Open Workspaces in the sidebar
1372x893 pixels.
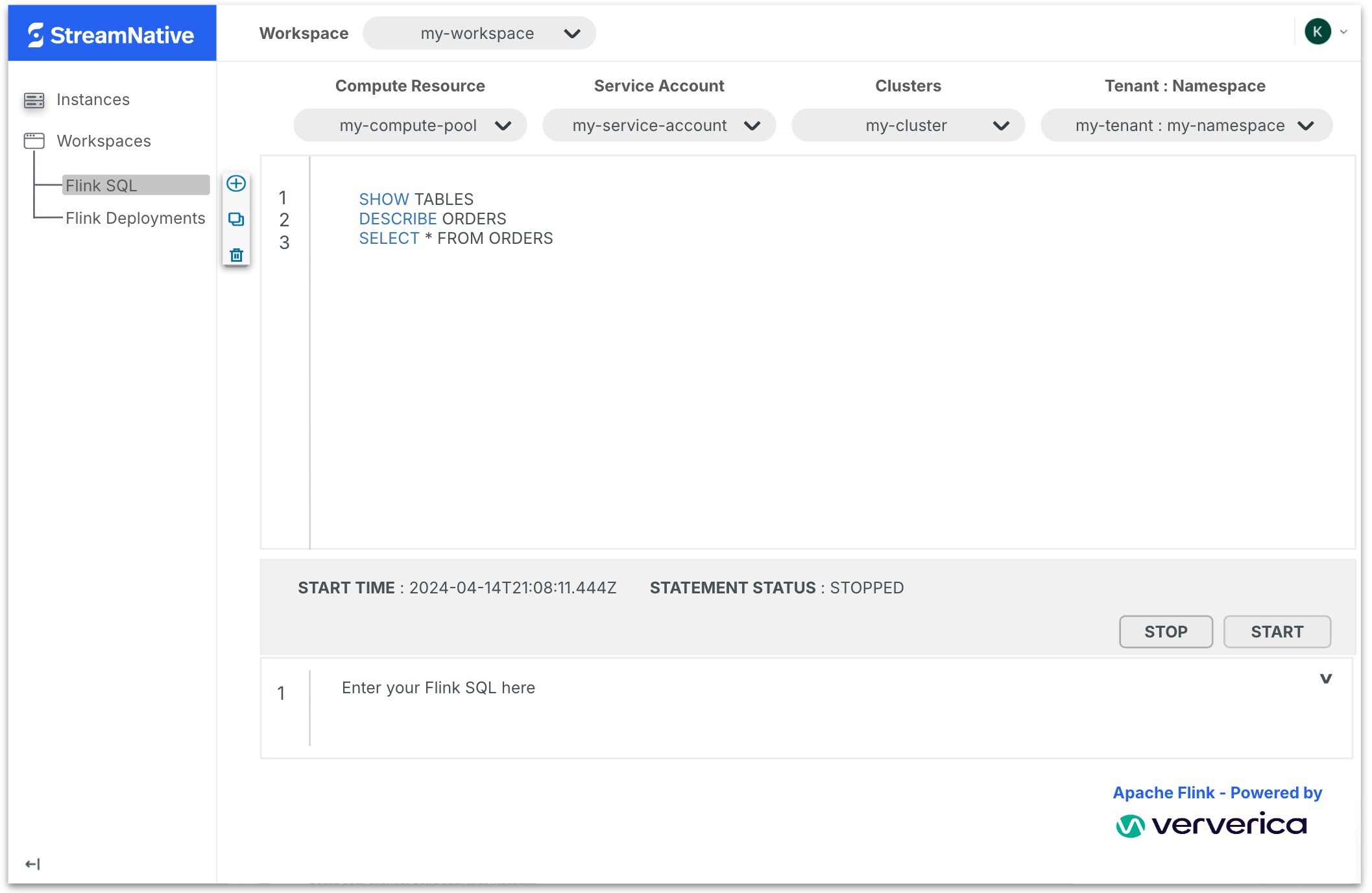pos(104,141)
